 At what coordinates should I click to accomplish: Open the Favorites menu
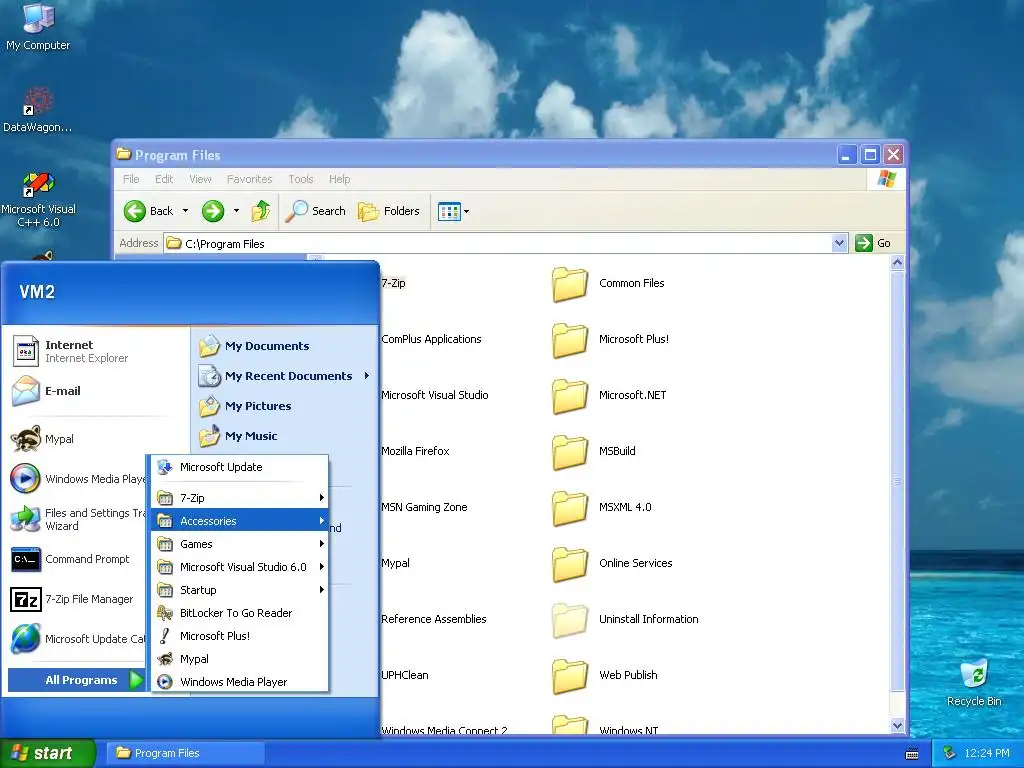249,179
